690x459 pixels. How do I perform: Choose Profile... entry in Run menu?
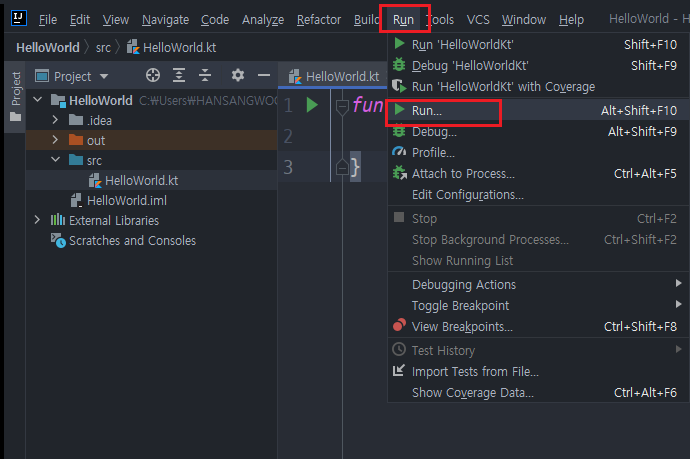coord(538,152)
